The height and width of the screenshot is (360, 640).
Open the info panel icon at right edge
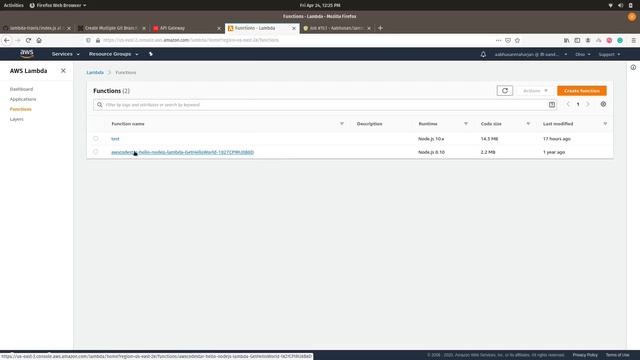pyautogui.click(x=633, y=67)
